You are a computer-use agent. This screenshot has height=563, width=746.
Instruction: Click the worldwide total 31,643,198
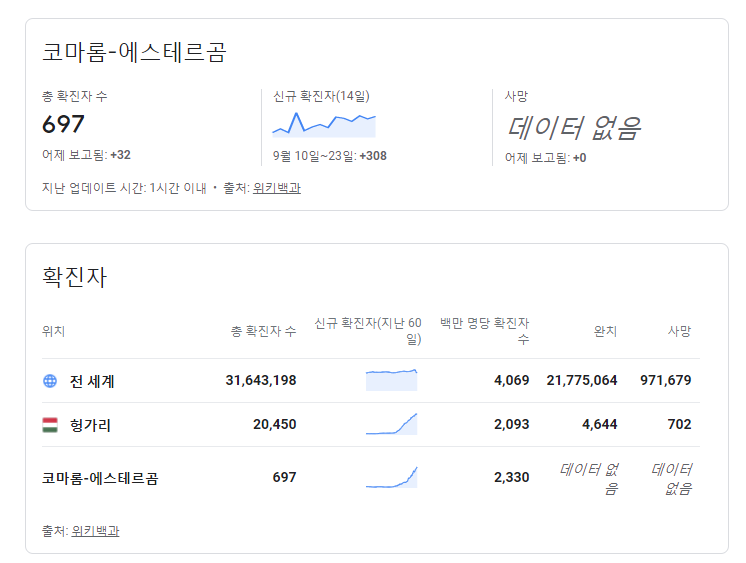click(261, 380)
